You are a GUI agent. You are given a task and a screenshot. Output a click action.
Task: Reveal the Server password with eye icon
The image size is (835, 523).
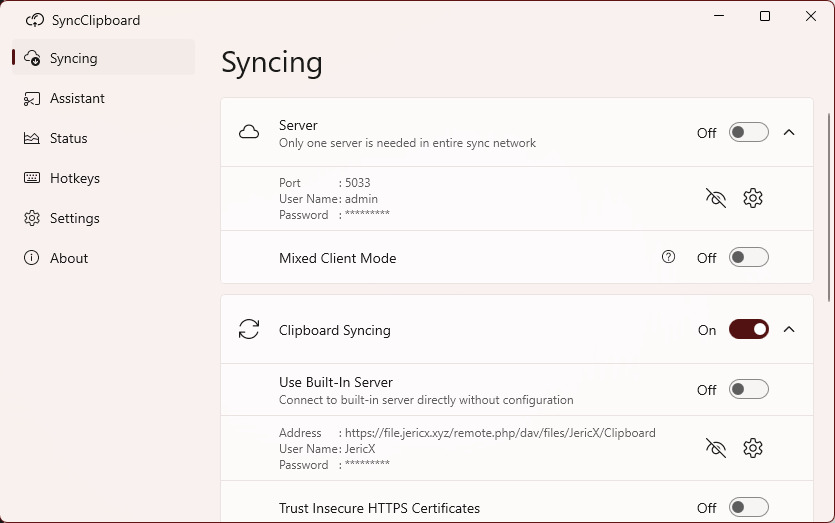point(716,198)
